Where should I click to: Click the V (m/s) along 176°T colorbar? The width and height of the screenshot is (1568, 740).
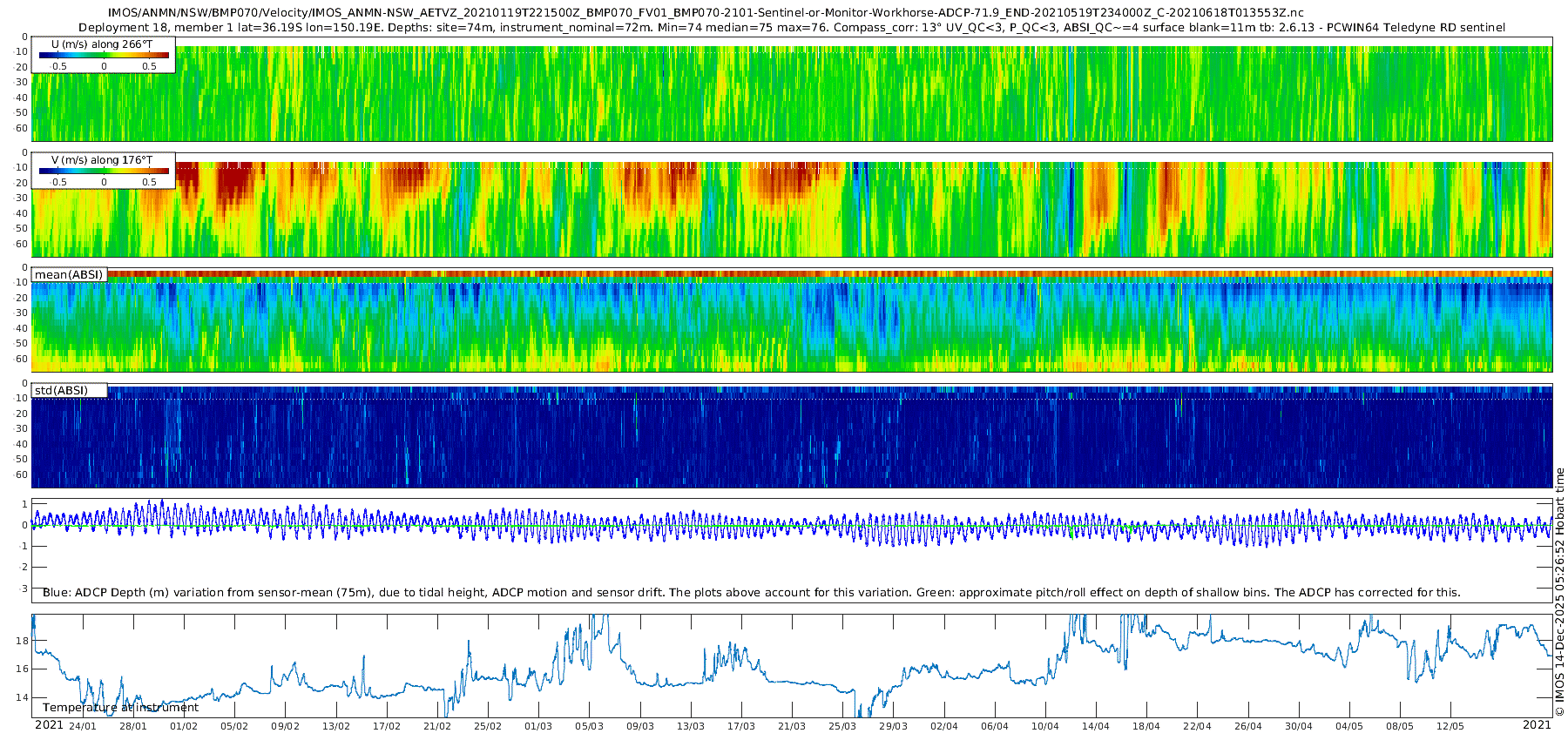point(104,171)
